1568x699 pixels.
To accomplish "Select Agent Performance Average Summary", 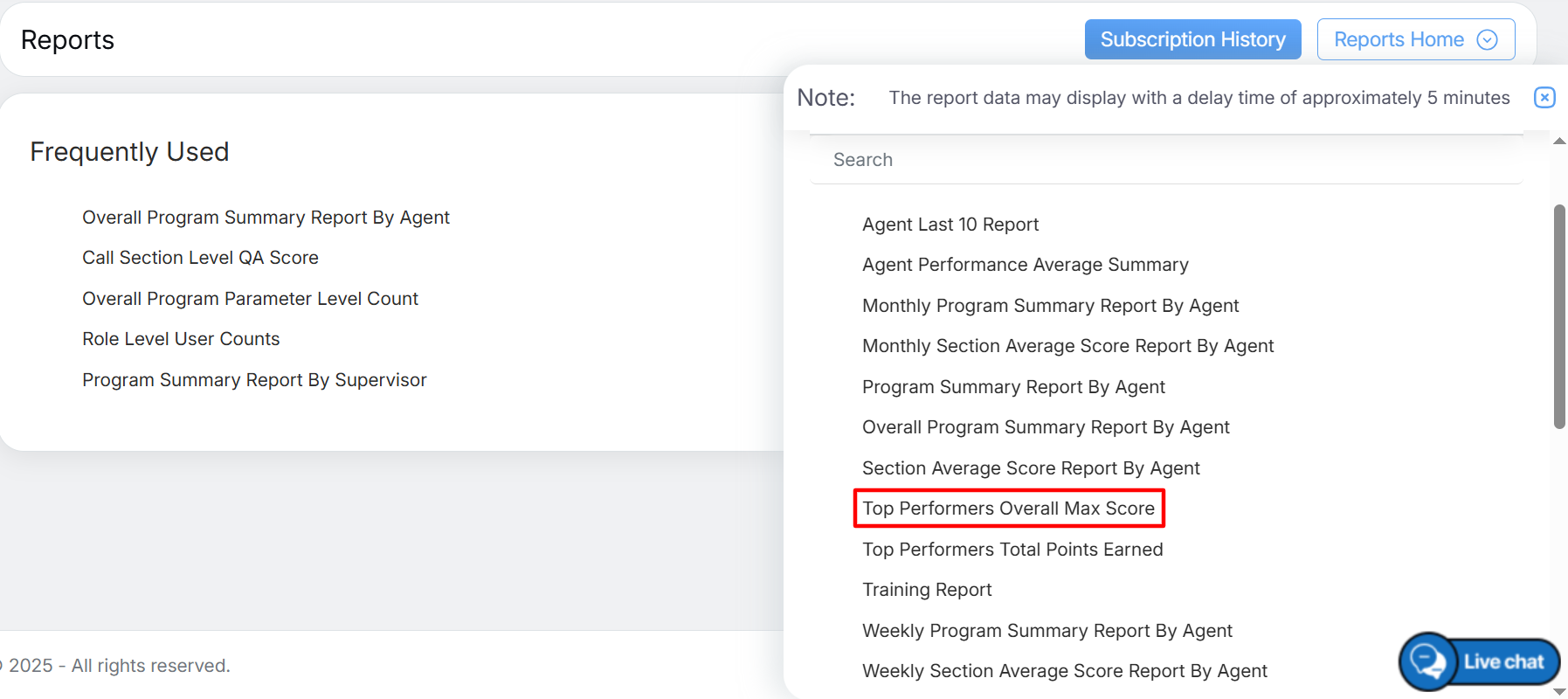I will (1025, 265).
